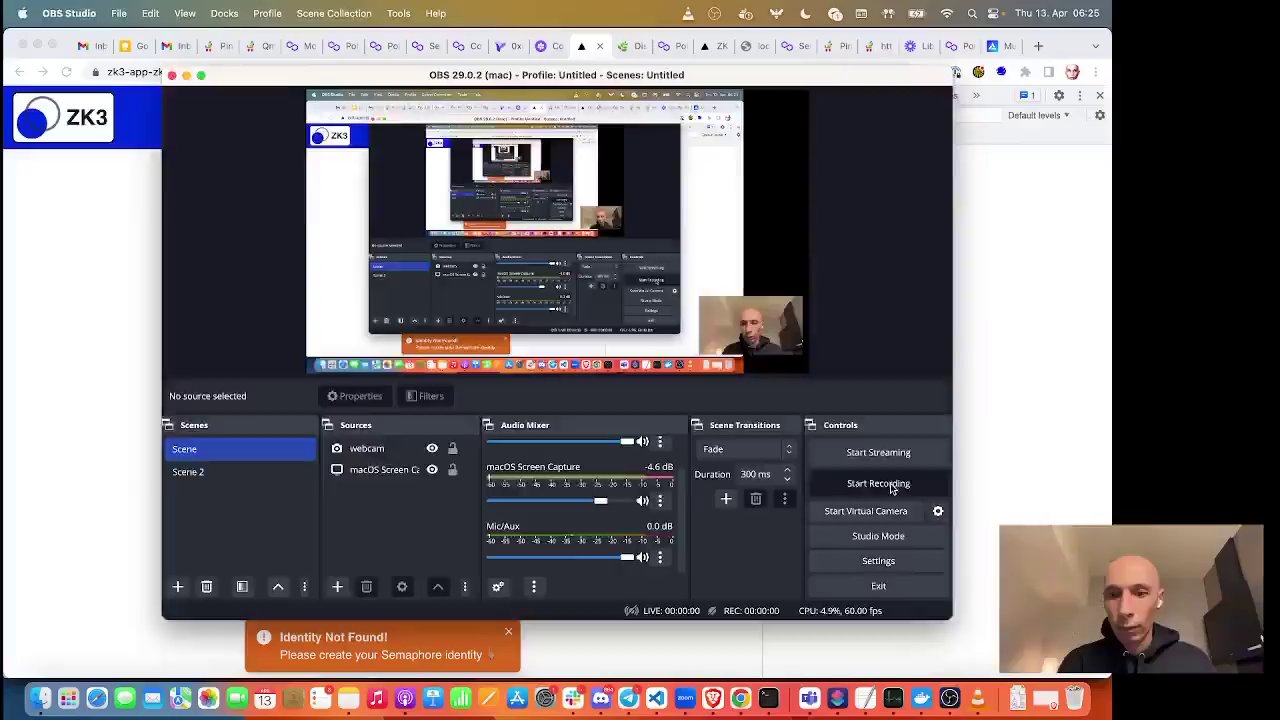Lock the macOS Screen Capture source
Image resolution: width=1280 pixels, height=720 pixels.
[452, 470]
